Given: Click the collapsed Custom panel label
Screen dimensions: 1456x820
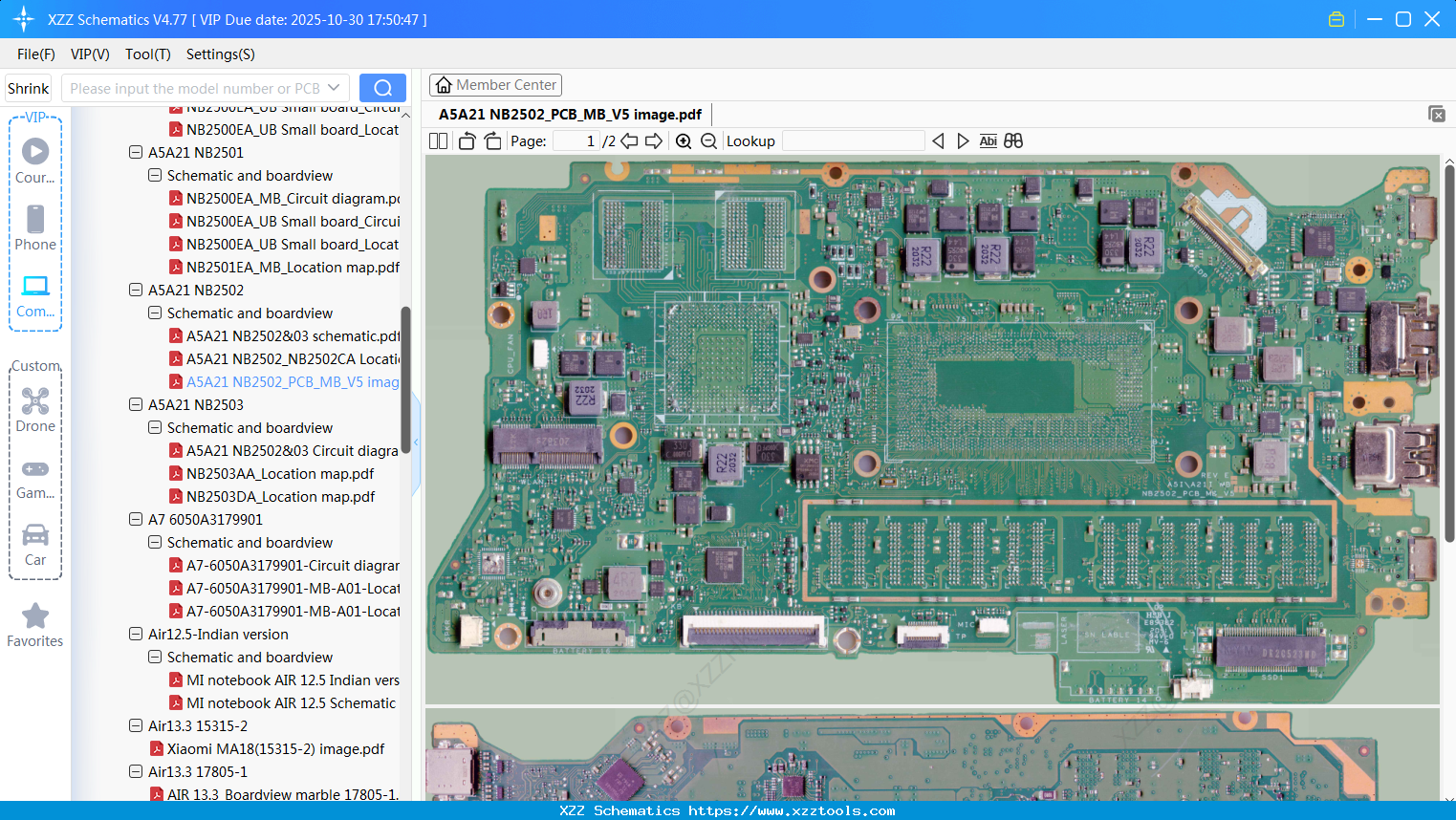Looking at the screenshot, I should point(36,366).
